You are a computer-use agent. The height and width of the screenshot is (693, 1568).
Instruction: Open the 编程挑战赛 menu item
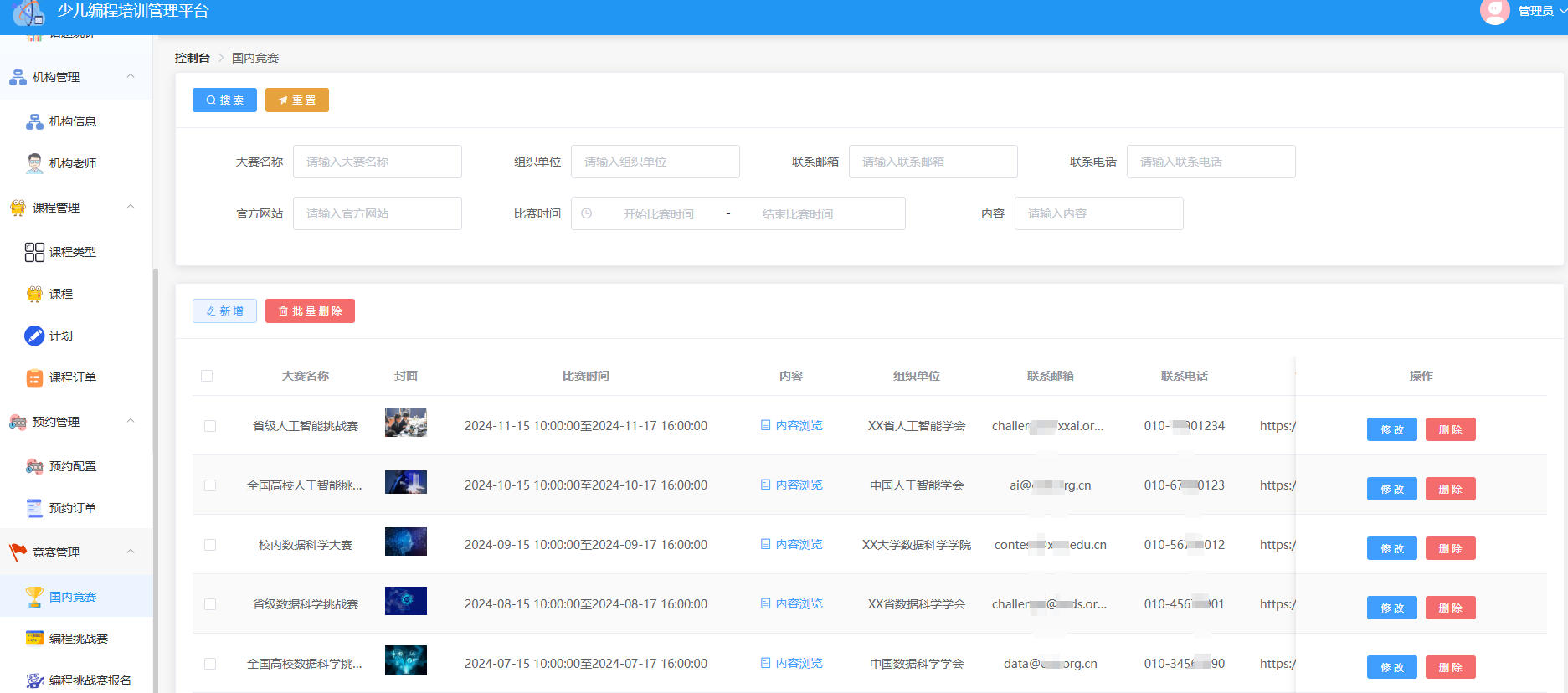[x=76, y=639]
